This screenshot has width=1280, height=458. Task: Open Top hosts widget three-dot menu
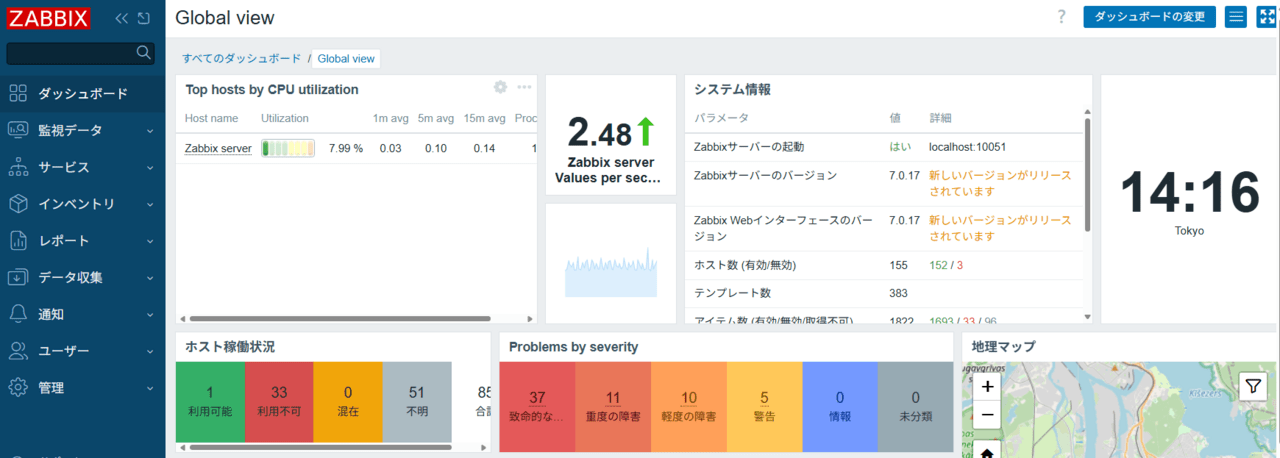[524, 88]
